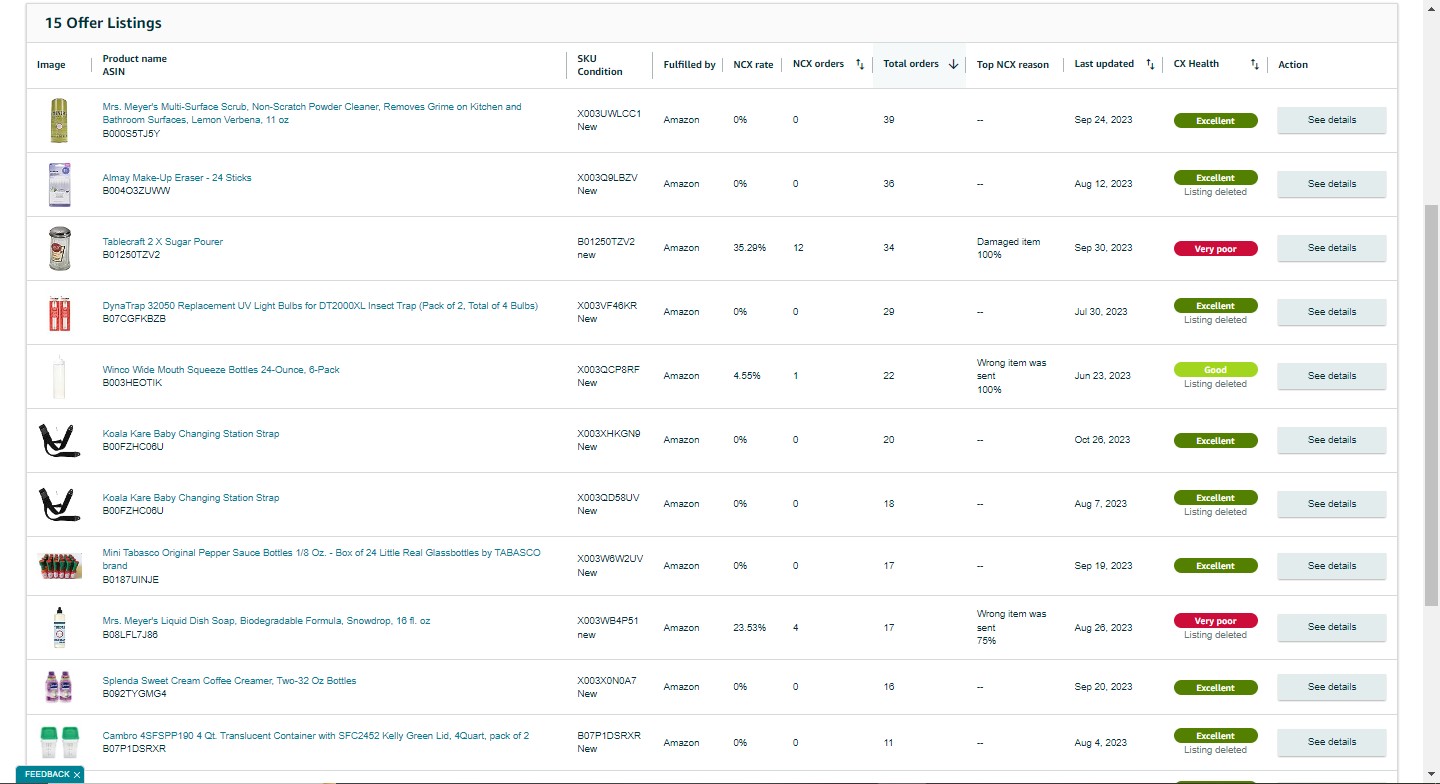This screenshot has height=784, width=1440.
Task: See details for Tablecraft Sugar Pourer
Action: coord(1332,248)
